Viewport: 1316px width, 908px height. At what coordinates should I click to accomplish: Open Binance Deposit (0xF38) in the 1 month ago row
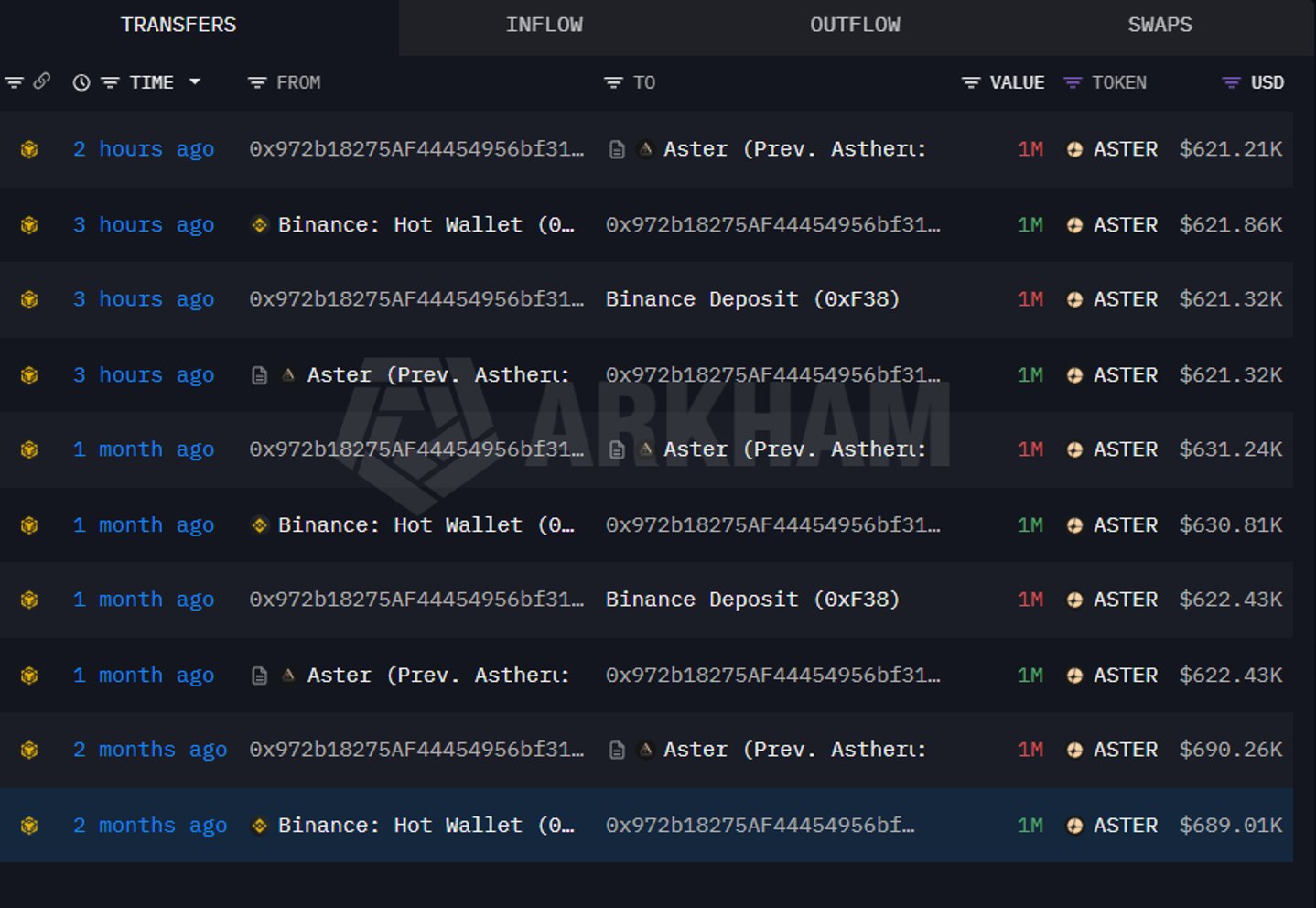[x=752, y=600]
